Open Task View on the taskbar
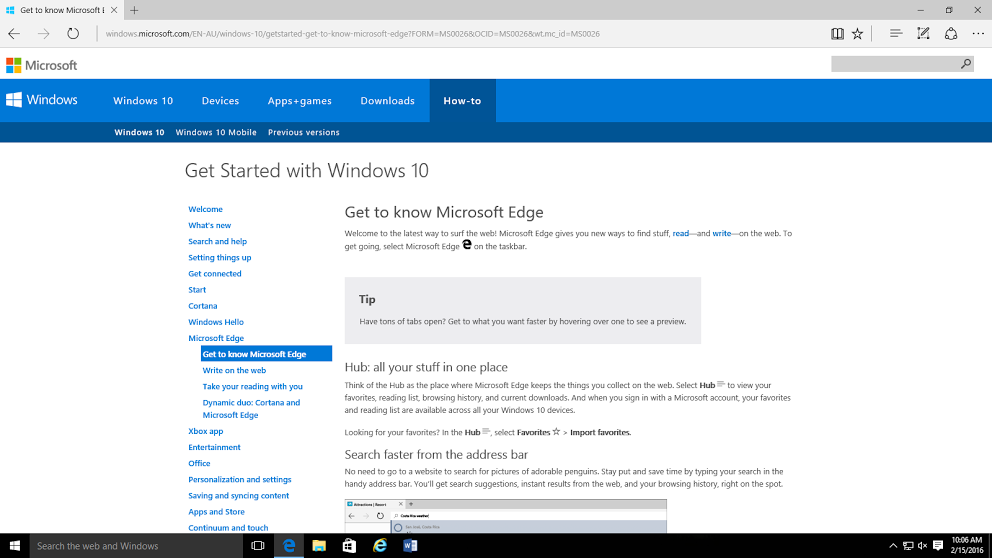Image resolution: width=992 pixels, height=558 pixels. [x=257, y=546]
